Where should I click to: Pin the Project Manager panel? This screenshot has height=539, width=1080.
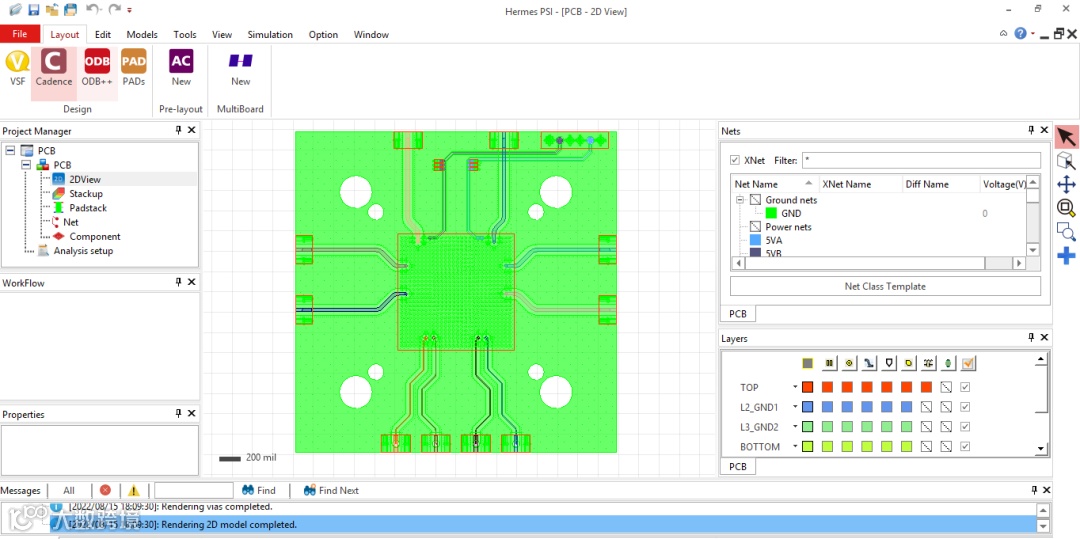tap(178, 130)
